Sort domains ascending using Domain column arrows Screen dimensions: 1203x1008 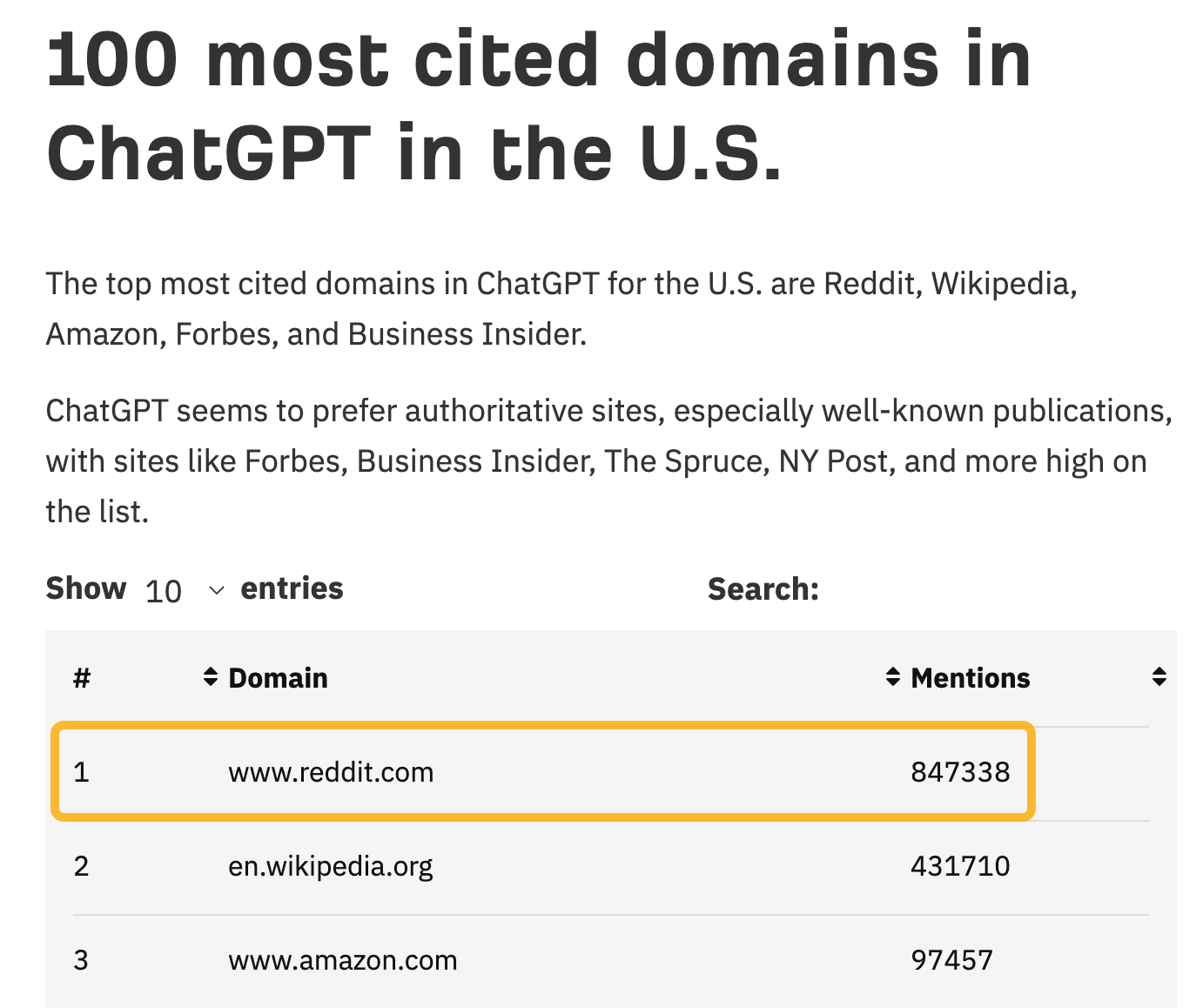coord(209,677)
